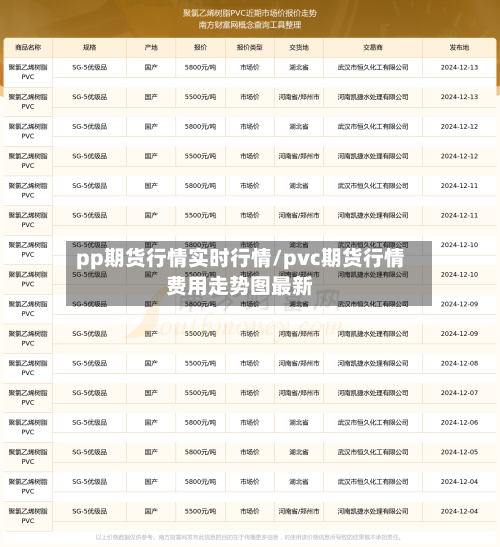Click 河南省/郑州市 in the last 2024-12-04 row
The width and height of the screenshot is (500, 547).
299,511
